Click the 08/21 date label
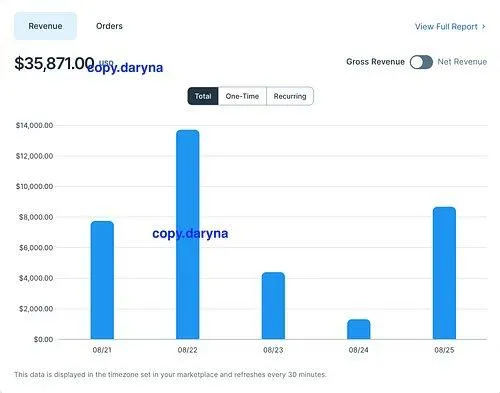This screenshot has width=500, height=393. [102, 350]
